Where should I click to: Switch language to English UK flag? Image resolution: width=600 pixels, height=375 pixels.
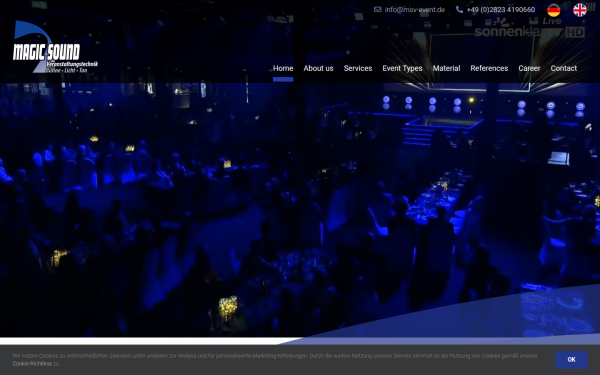(x=580, y=10)
